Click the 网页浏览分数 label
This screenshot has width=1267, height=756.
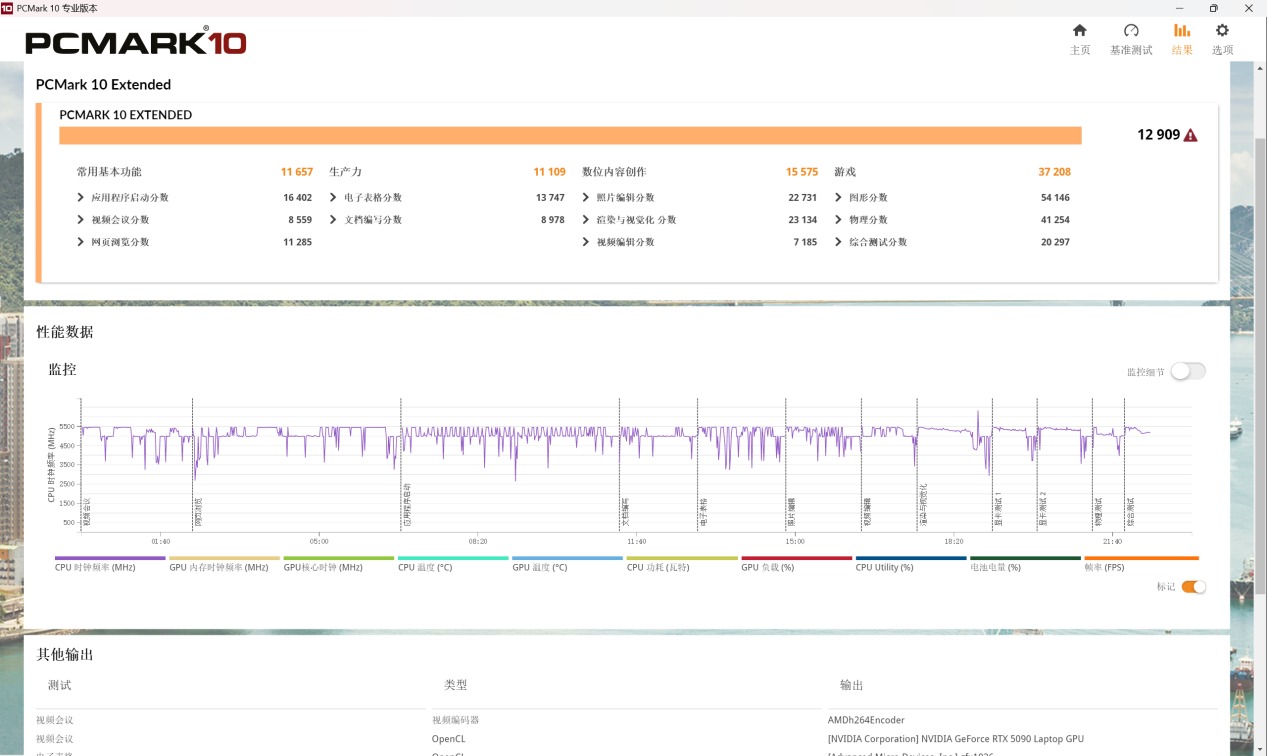click(120, 242)
